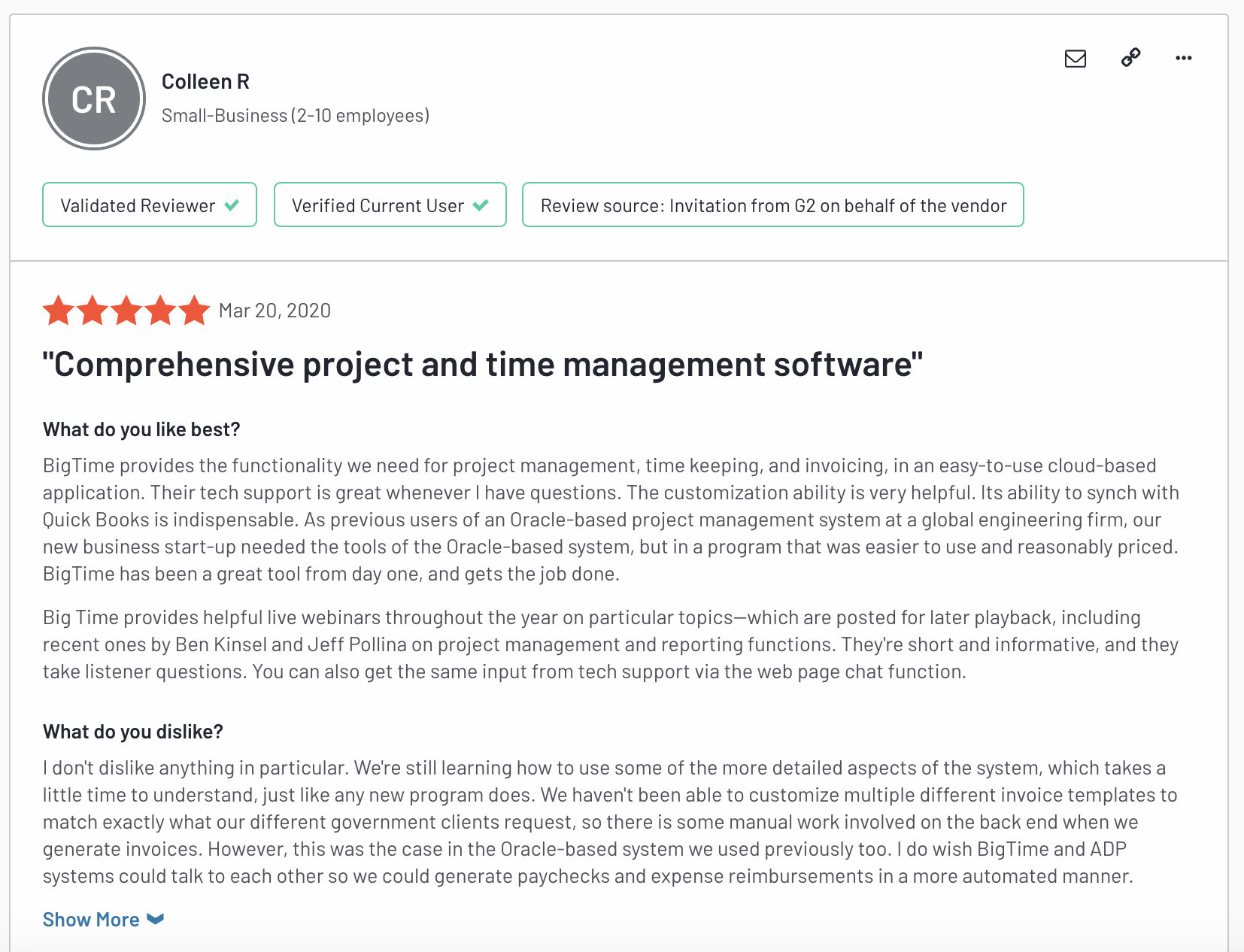The image size is (1244, 952).
Task: Click the paragraph starting Big Time provides helpful live webinars
Action: [x=611, y=644]
